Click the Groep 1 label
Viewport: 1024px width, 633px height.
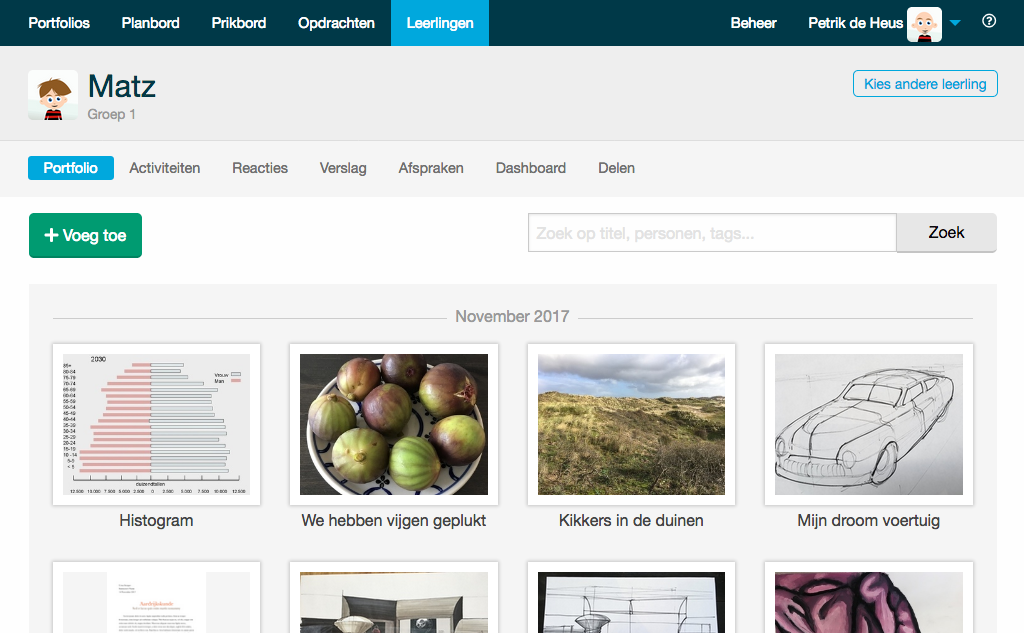coord(112,114)
